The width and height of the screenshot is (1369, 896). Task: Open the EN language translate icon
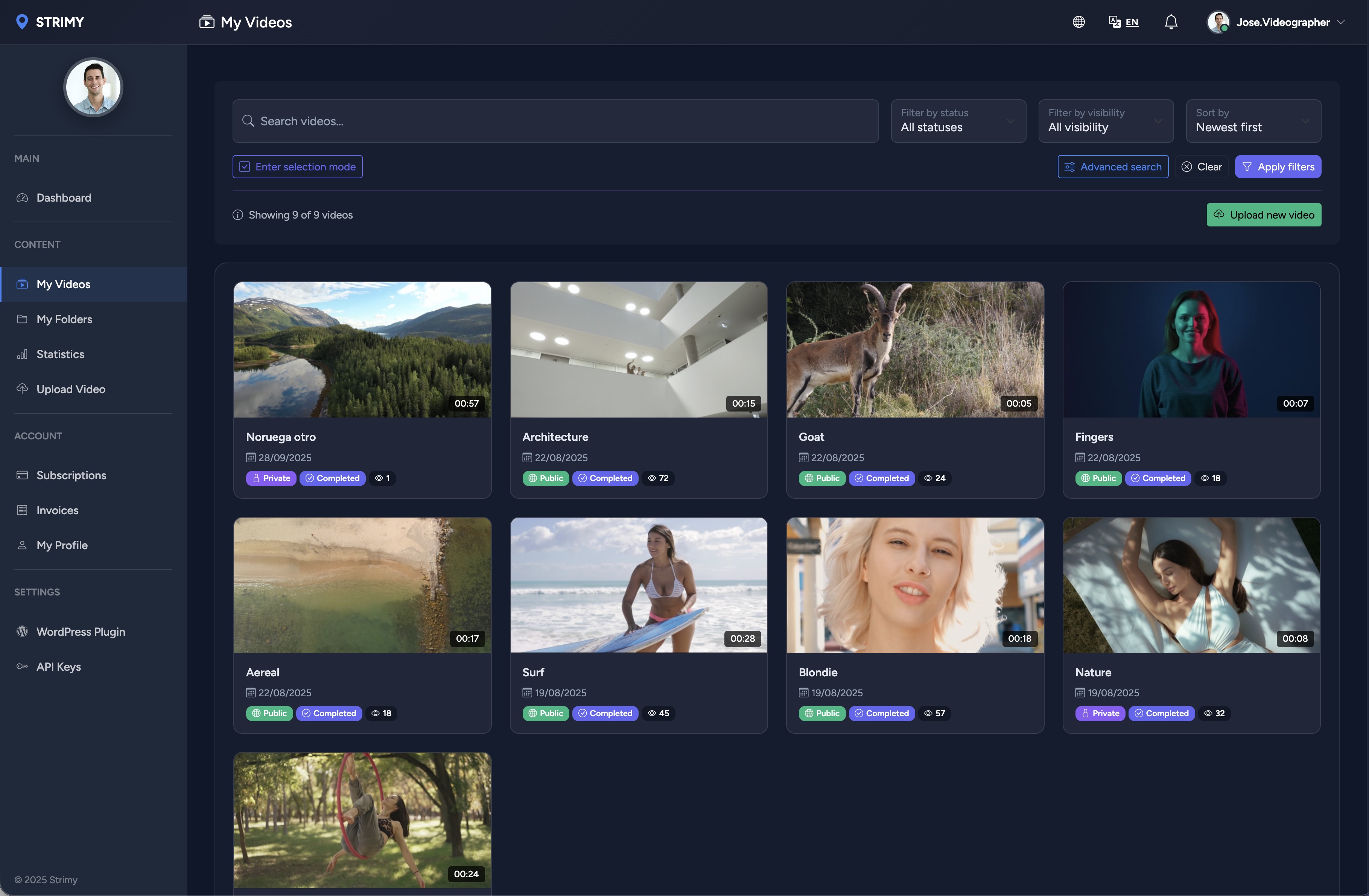click(x=1115, y=22)
